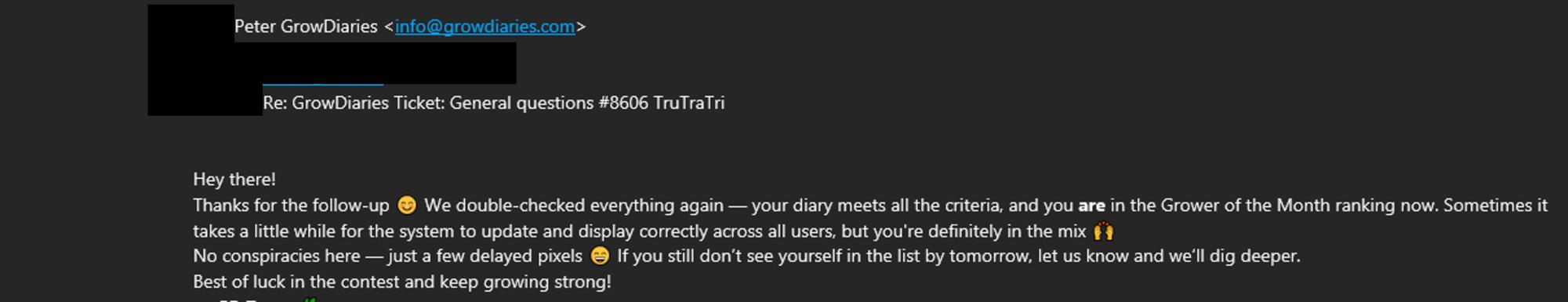This screenshot has width=1568, height=302.
Task: Click 'Thanks for the follow-up' text
Action: pyautogui.click(x=291, y=206)
